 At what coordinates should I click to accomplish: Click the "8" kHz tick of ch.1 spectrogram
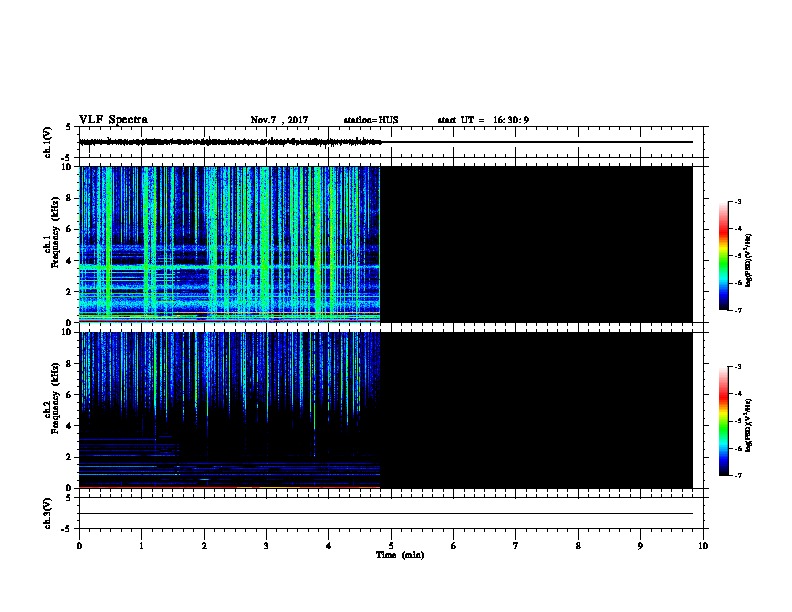click(70, 198)
